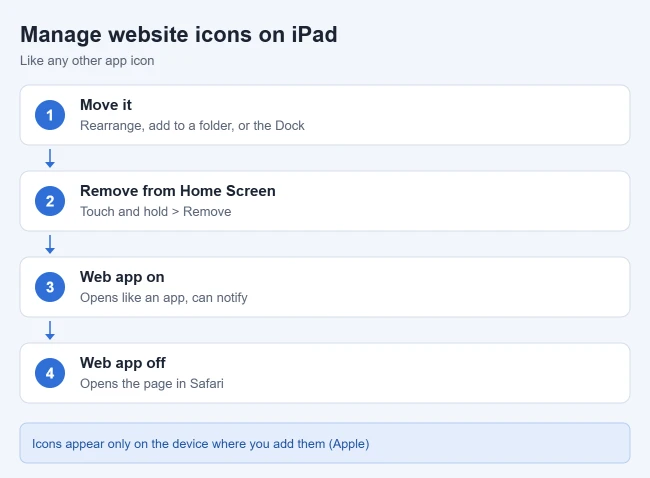Click 'Manage website icons on iPad' title
The height and width of the screenshot is (478, 650).
(x=179, y=34)
